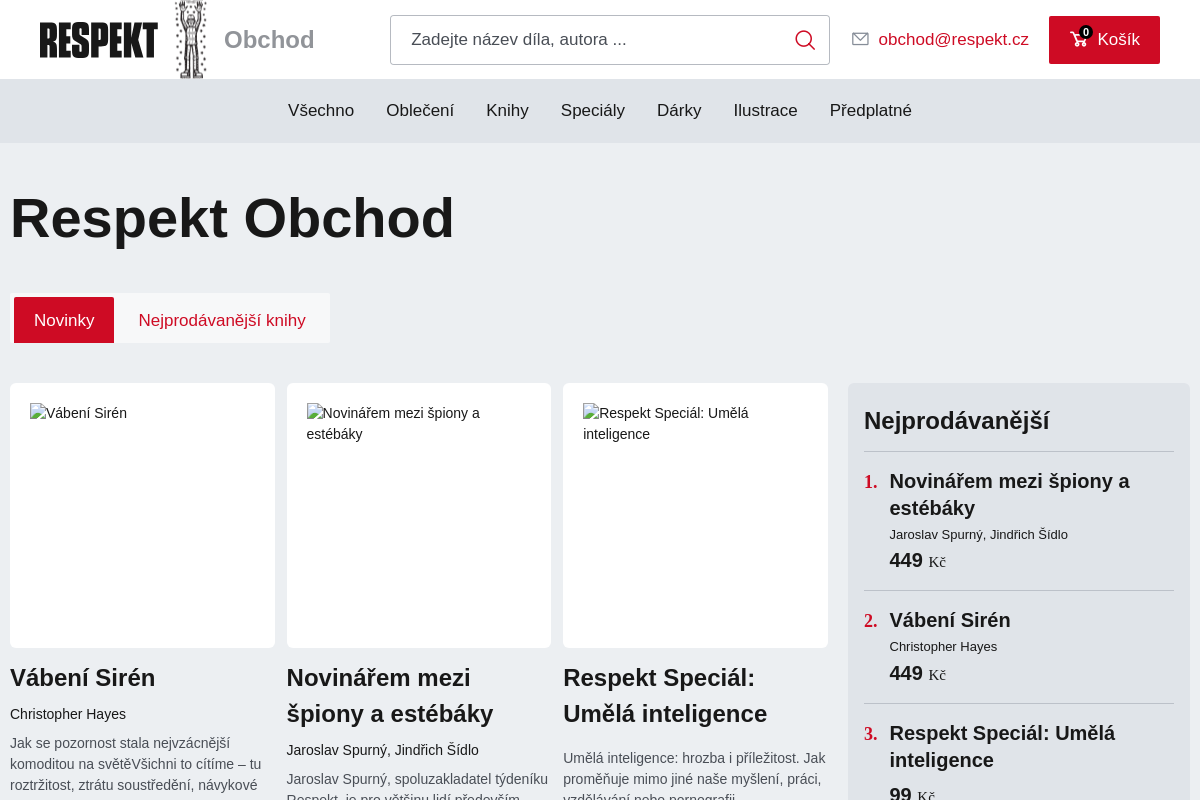Click the Respekt Obchod page heading
The width and height of the screenshot is (1200, 800).
[x=232, y=218]
